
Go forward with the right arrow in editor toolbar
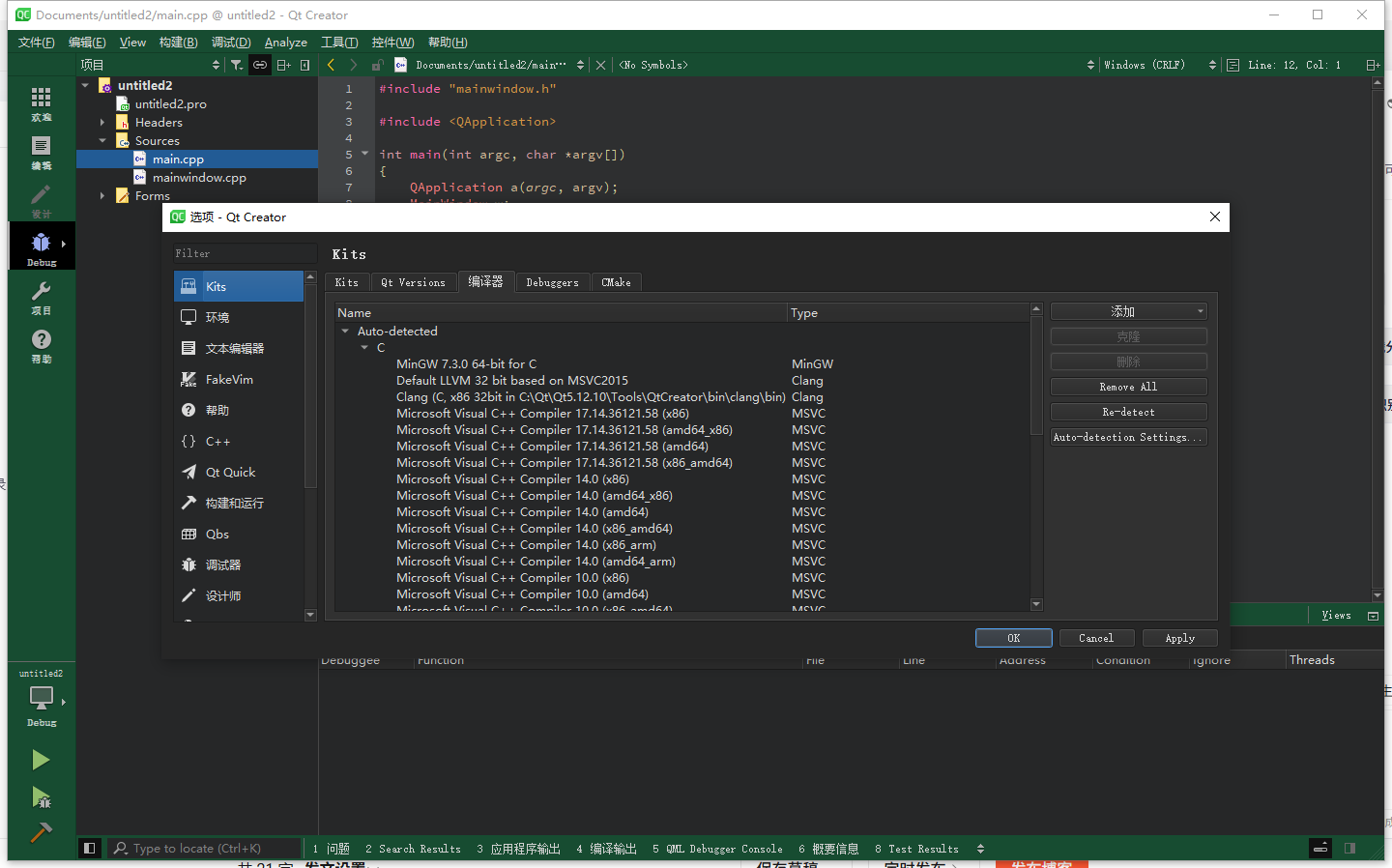354,65
